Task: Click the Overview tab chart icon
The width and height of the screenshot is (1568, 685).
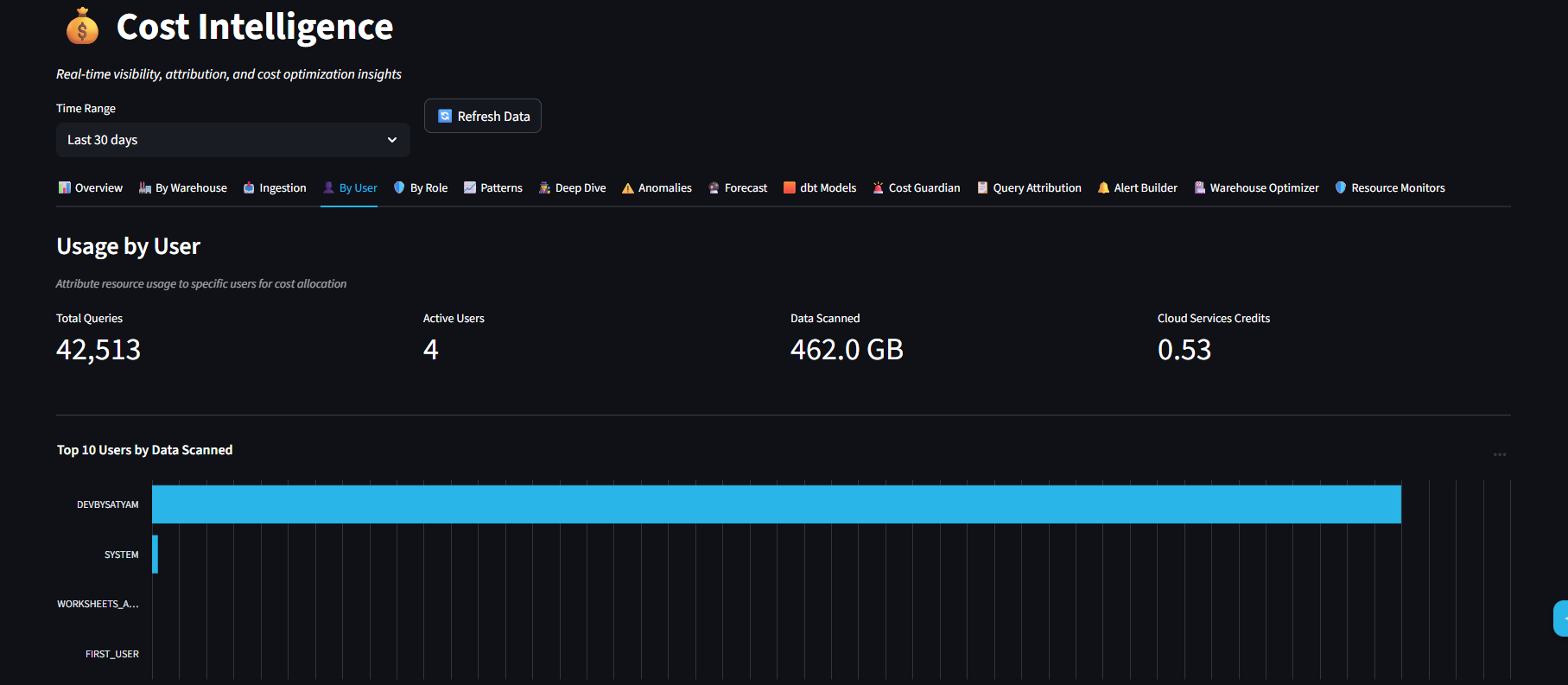Action: tap(64, 187)
